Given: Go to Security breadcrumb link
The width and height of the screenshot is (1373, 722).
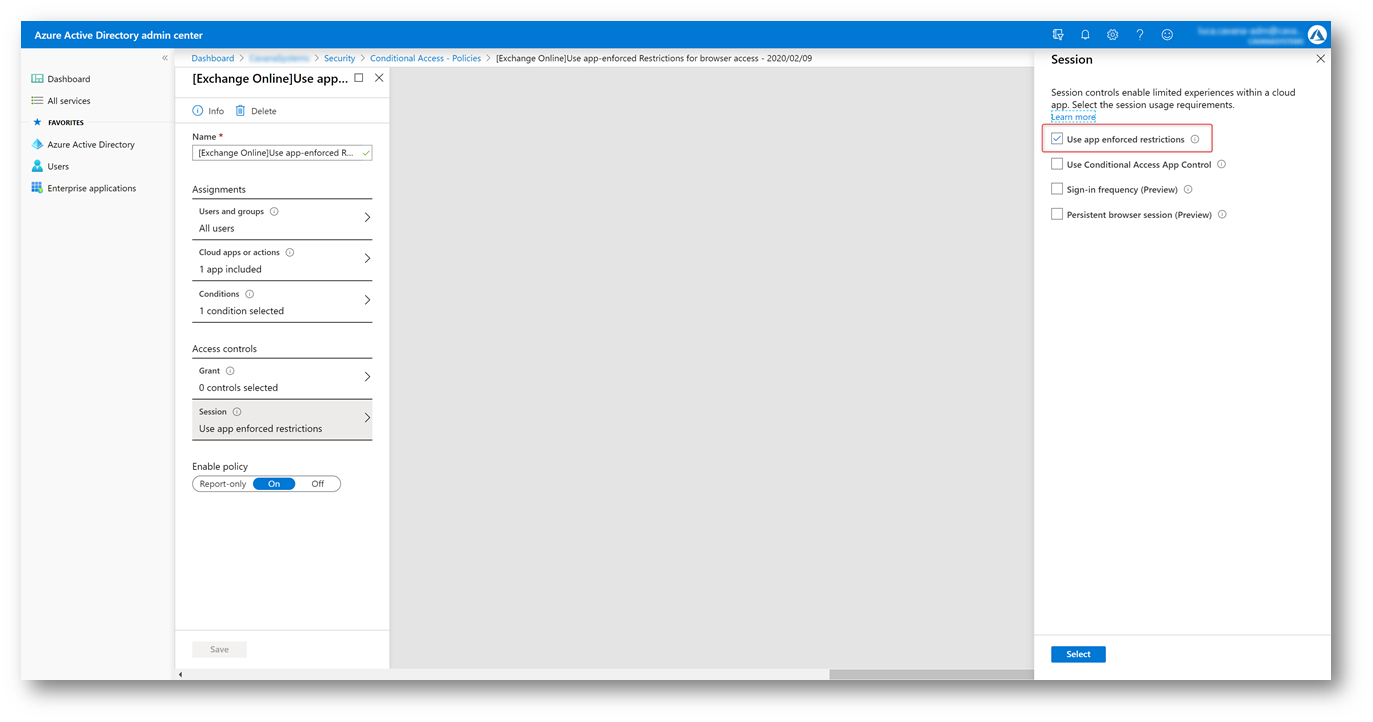Looking at the screenshot, I should point(340,59).
